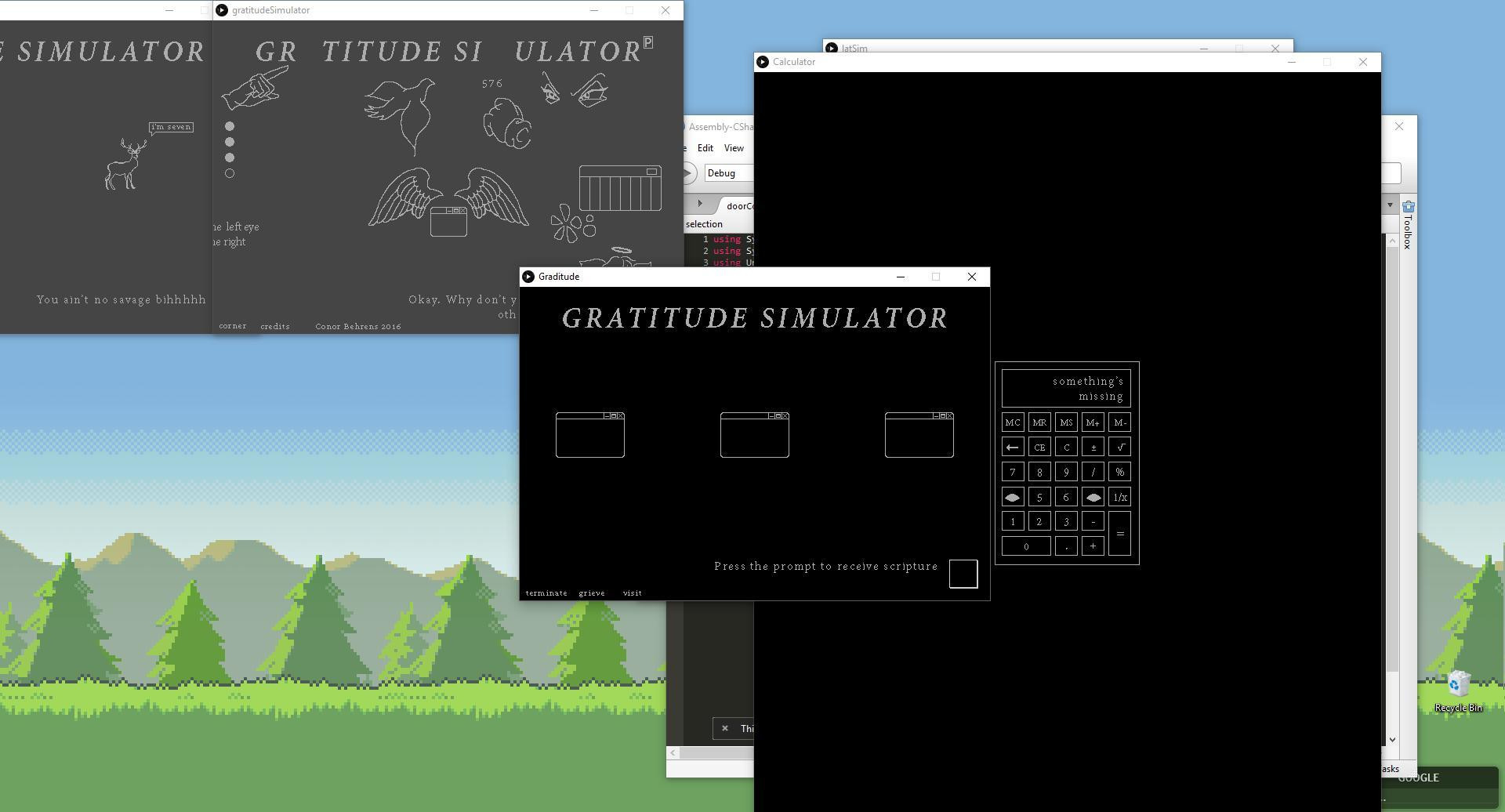Image resolution: width=1505 pixels, height=812 pixels.
Task: Select the hollow fourth dot under the hand
Action: click(230, 173)
